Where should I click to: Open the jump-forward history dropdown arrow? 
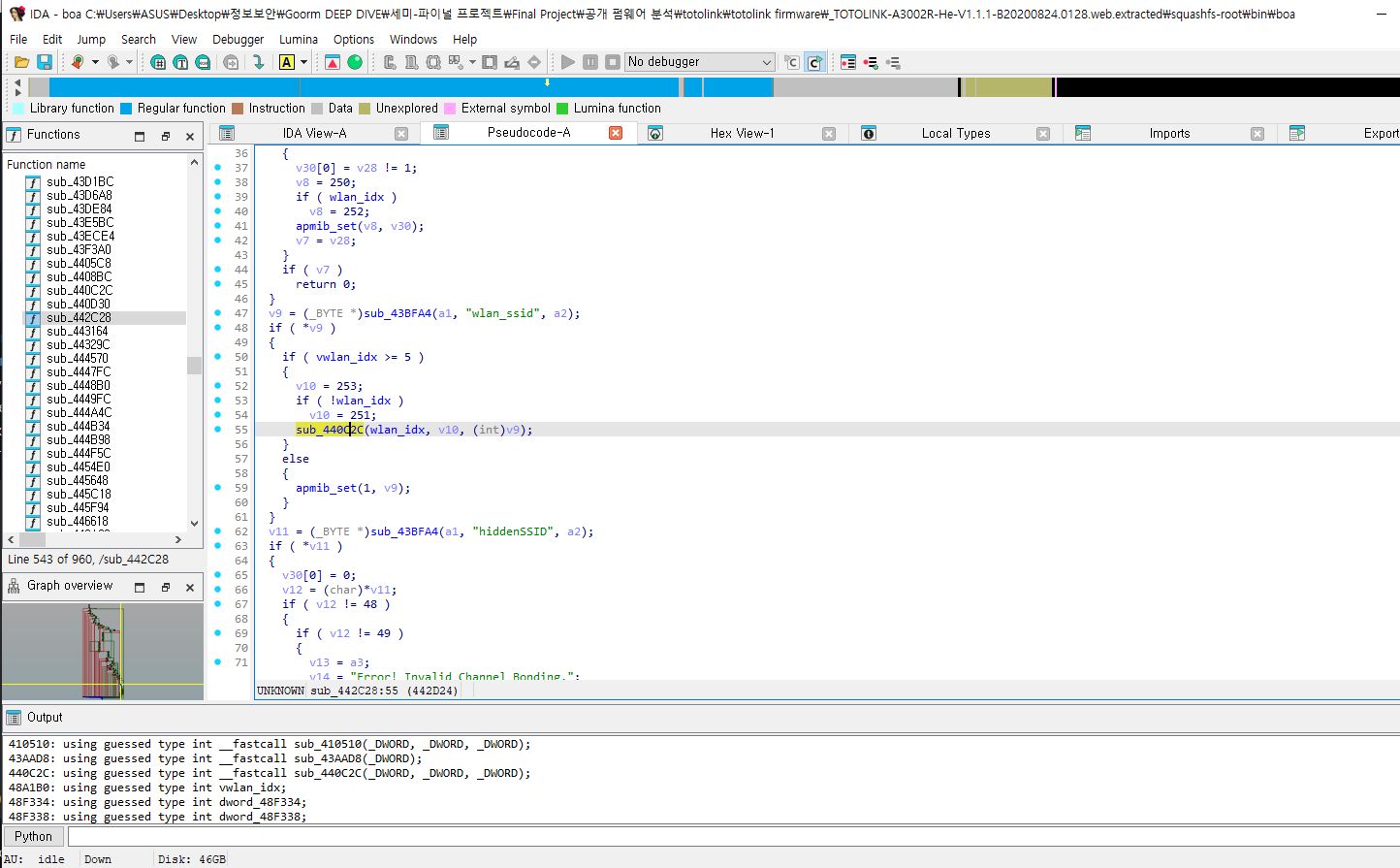(129, 62)
